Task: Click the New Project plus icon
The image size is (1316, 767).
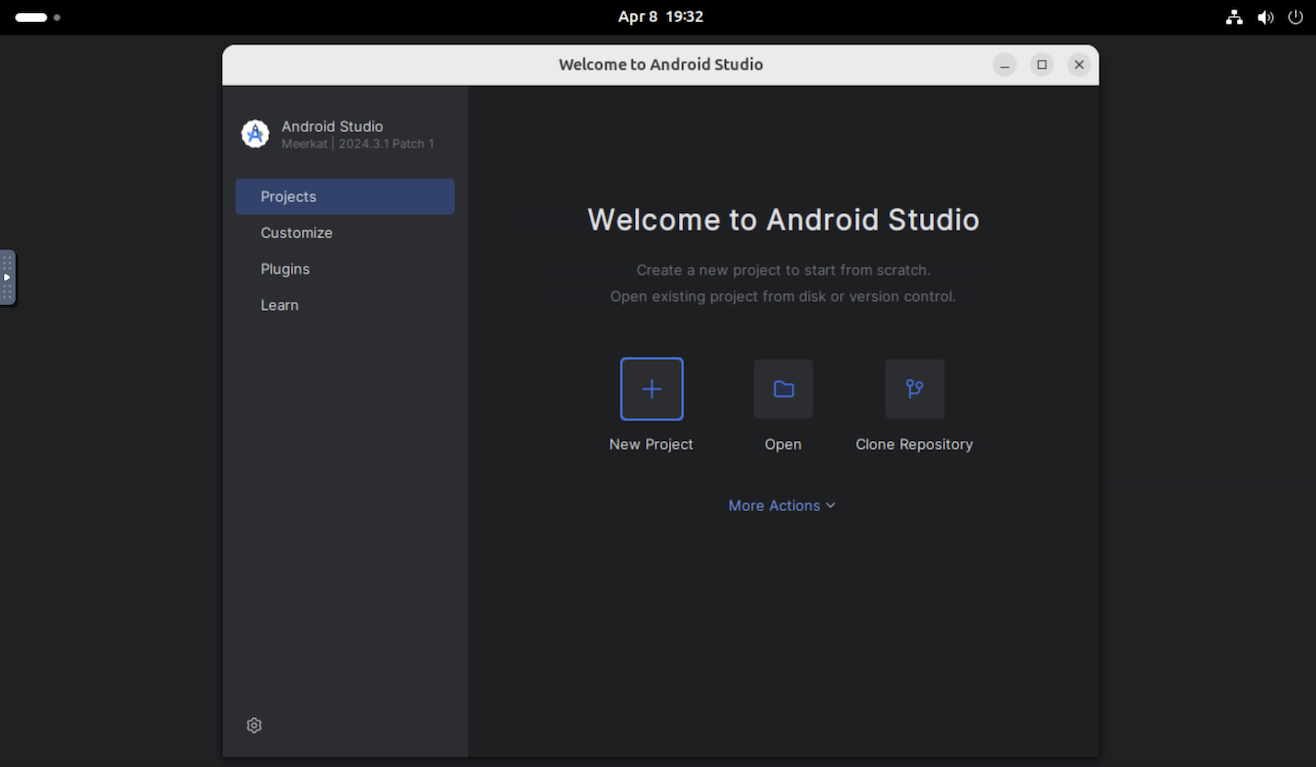Action: coord(651,389)
